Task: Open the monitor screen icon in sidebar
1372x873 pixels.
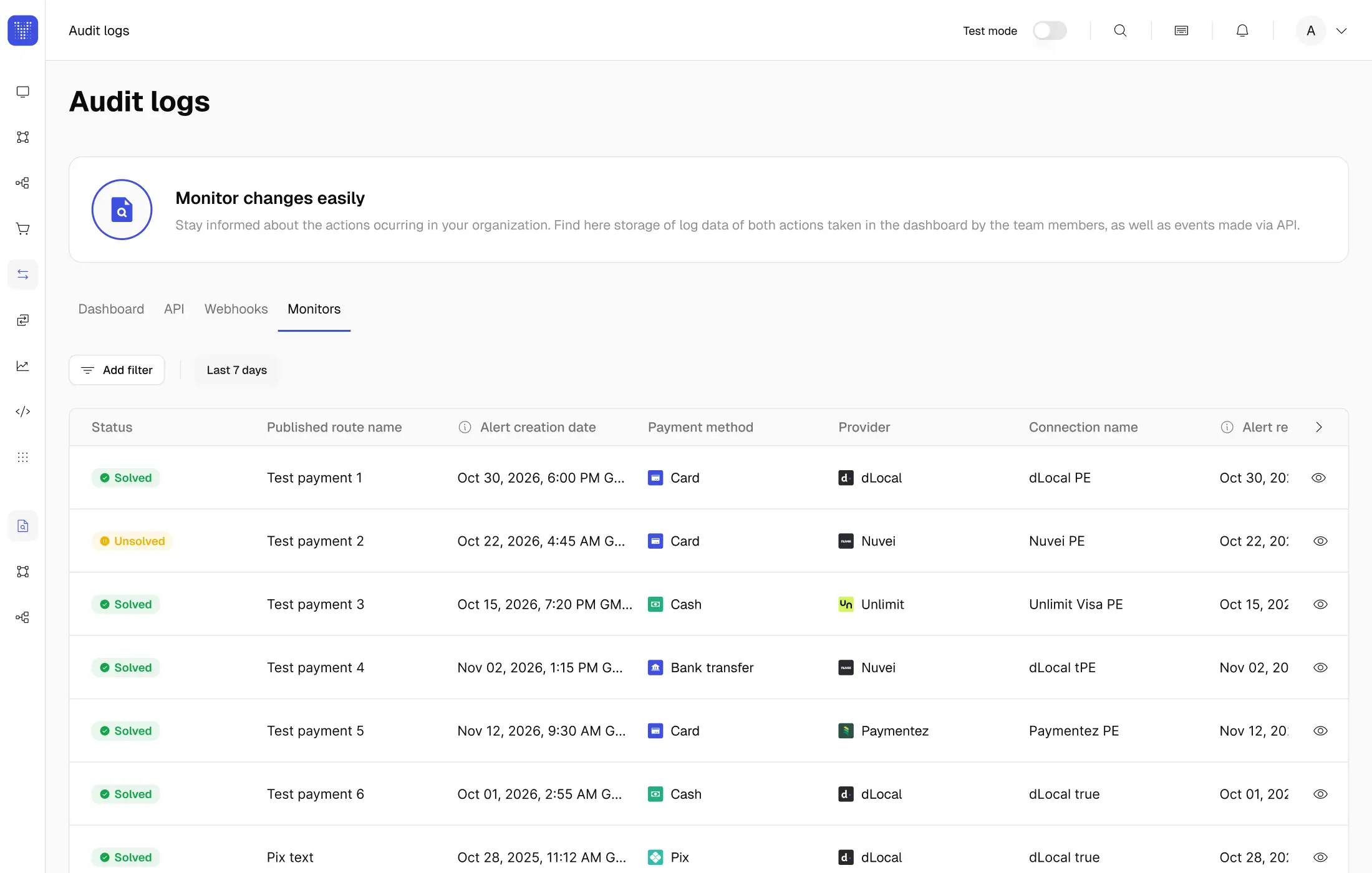Action: (23, 92)
